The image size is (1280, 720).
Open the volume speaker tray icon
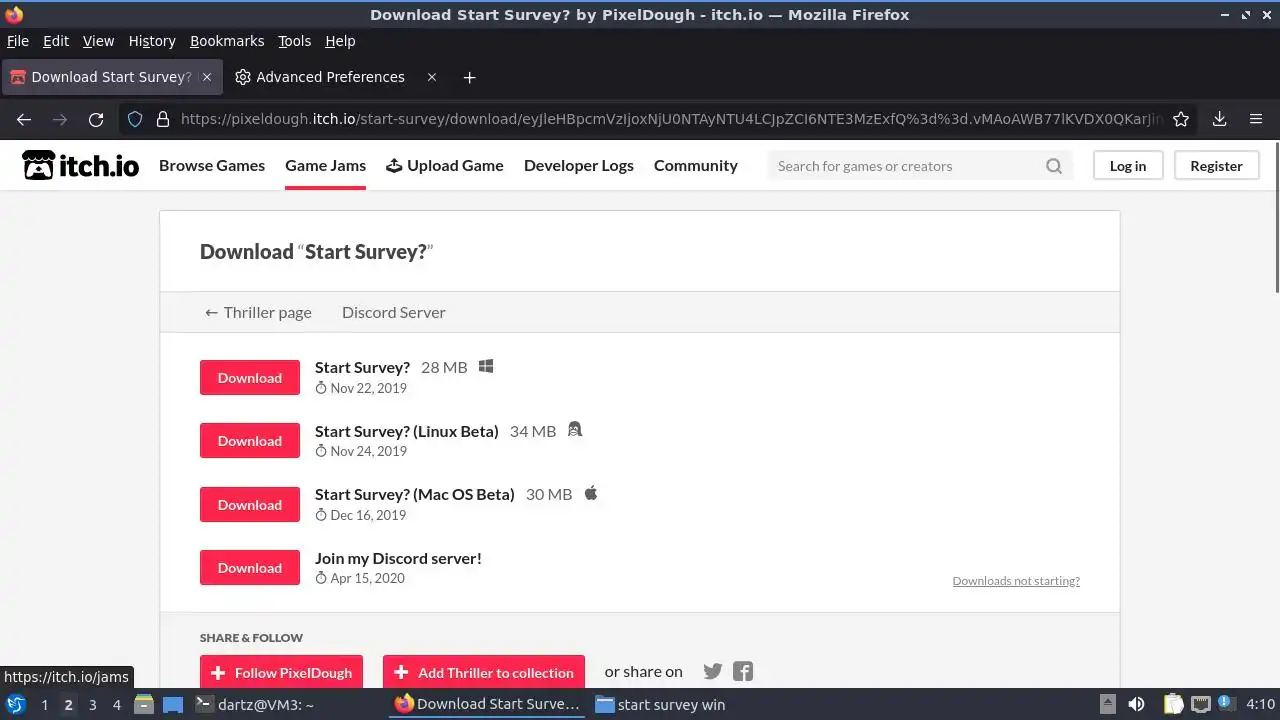[x=1136, y=705]
